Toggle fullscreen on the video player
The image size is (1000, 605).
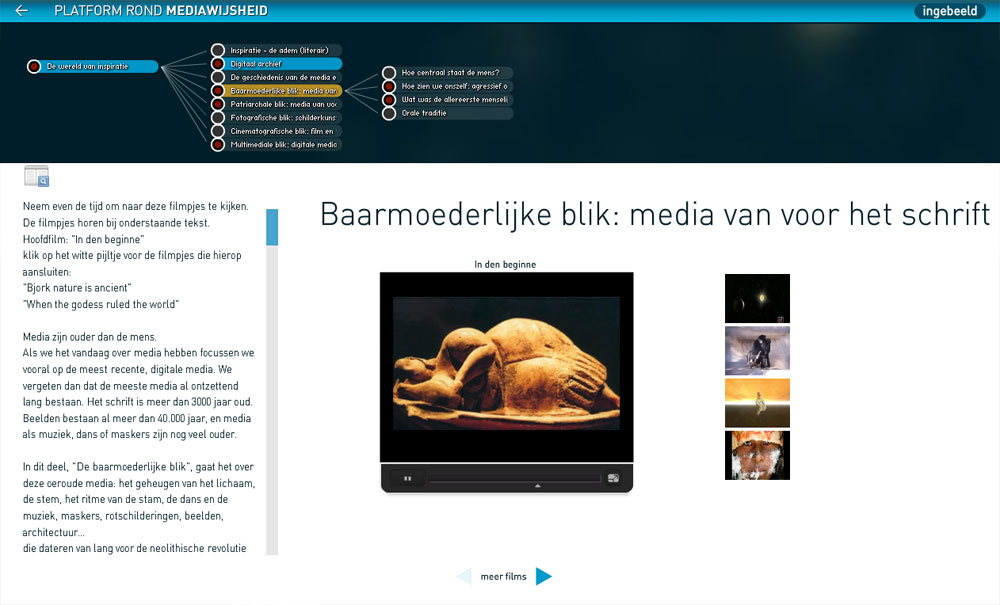tap(614, 478)
